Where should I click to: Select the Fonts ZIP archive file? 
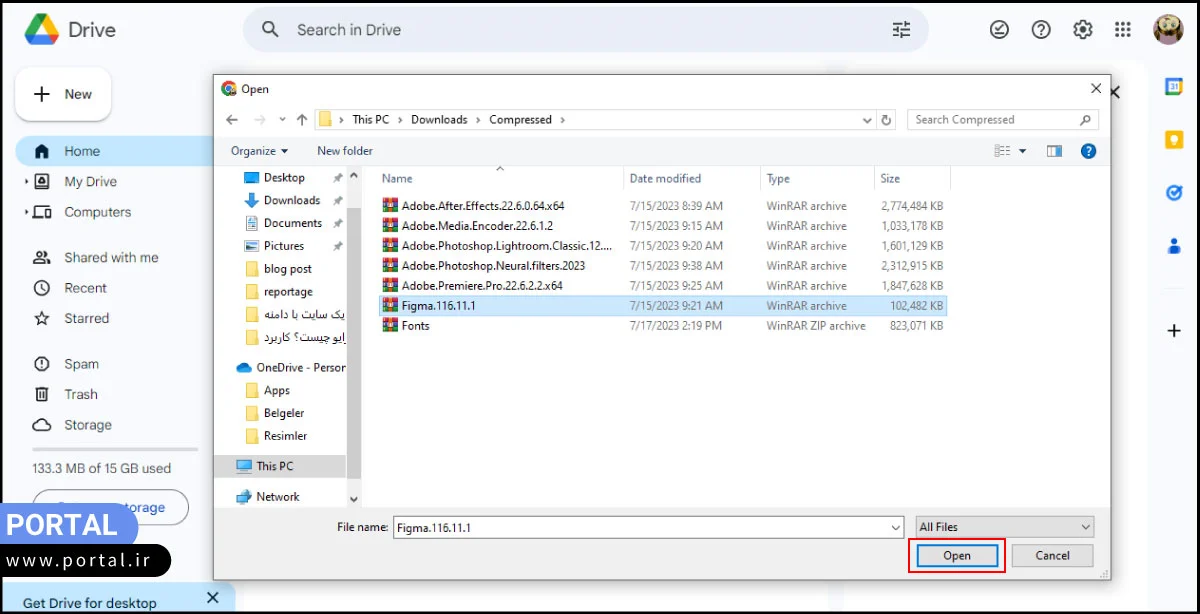415,325
